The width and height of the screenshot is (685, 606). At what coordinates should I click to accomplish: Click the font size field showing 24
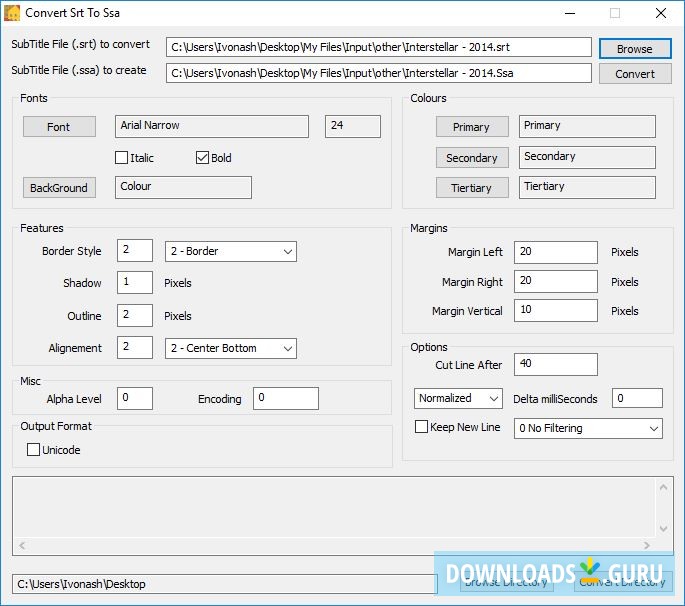(353, 126)
